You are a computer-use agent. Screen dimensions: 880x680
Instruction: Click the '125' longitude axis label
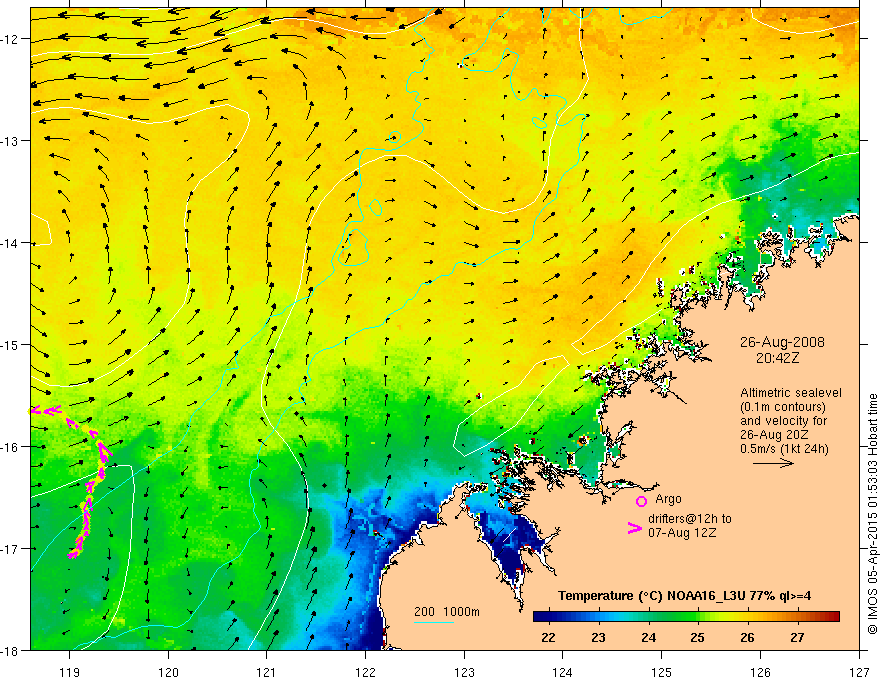(x=662, y=672)
